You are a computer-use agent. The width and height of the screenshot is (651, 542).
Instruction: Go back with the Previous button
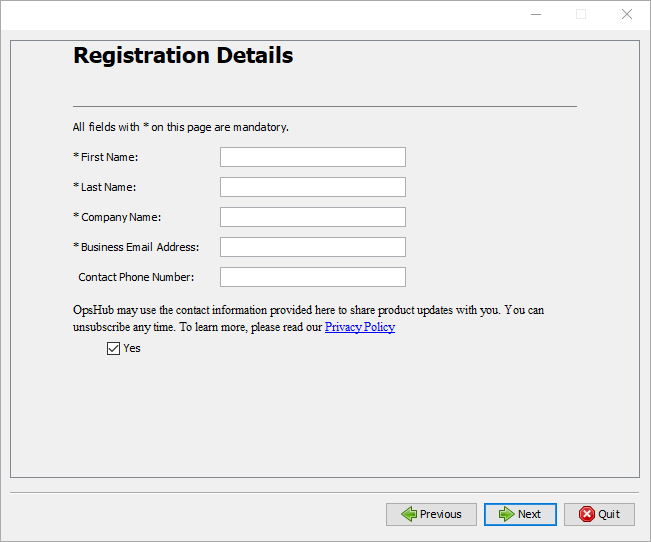coord(432,514)
